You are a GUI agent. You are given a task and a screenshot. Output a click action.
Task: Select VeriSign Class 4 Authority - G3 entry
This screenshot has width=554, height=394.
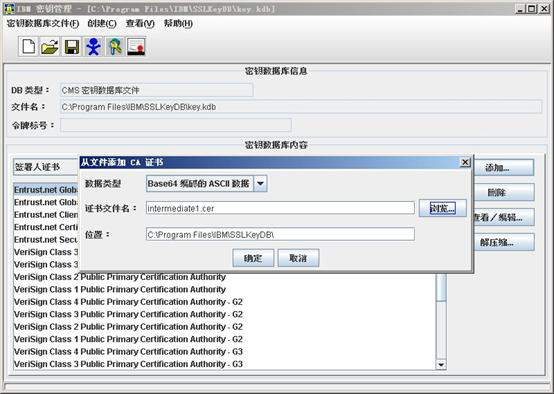pos(225,351)
